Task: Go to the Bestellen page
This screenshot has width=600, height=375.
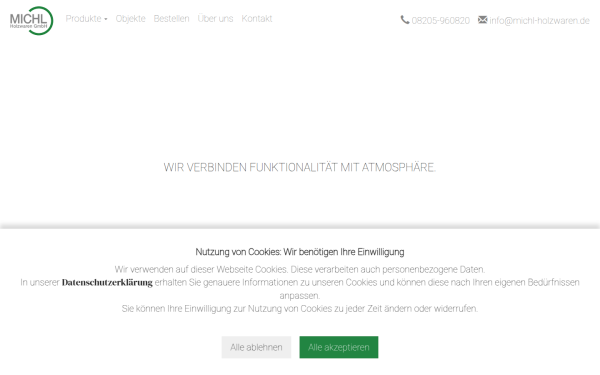Action: 171,18
